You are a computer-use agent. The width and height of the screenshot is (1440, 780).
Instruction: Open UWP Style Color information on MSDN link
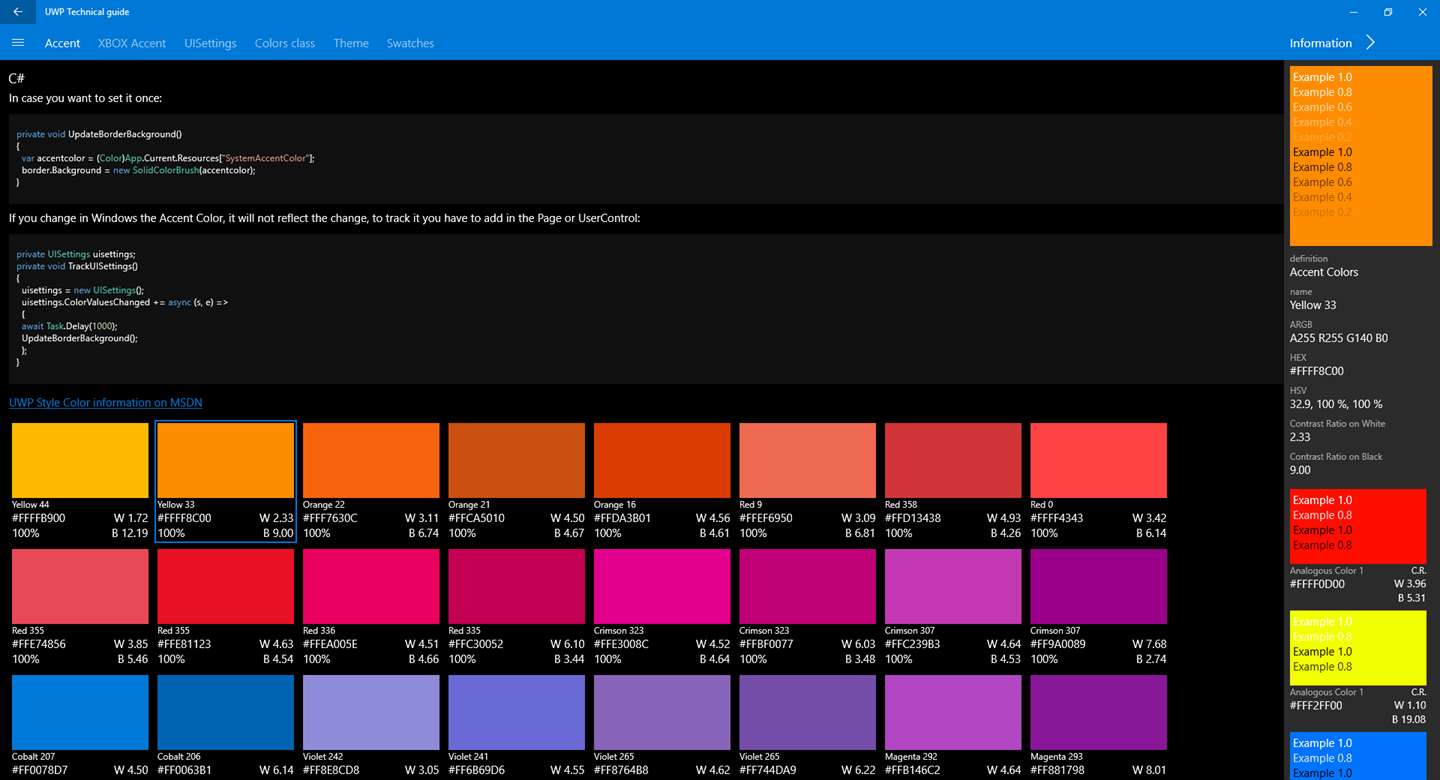click(105, 403)
